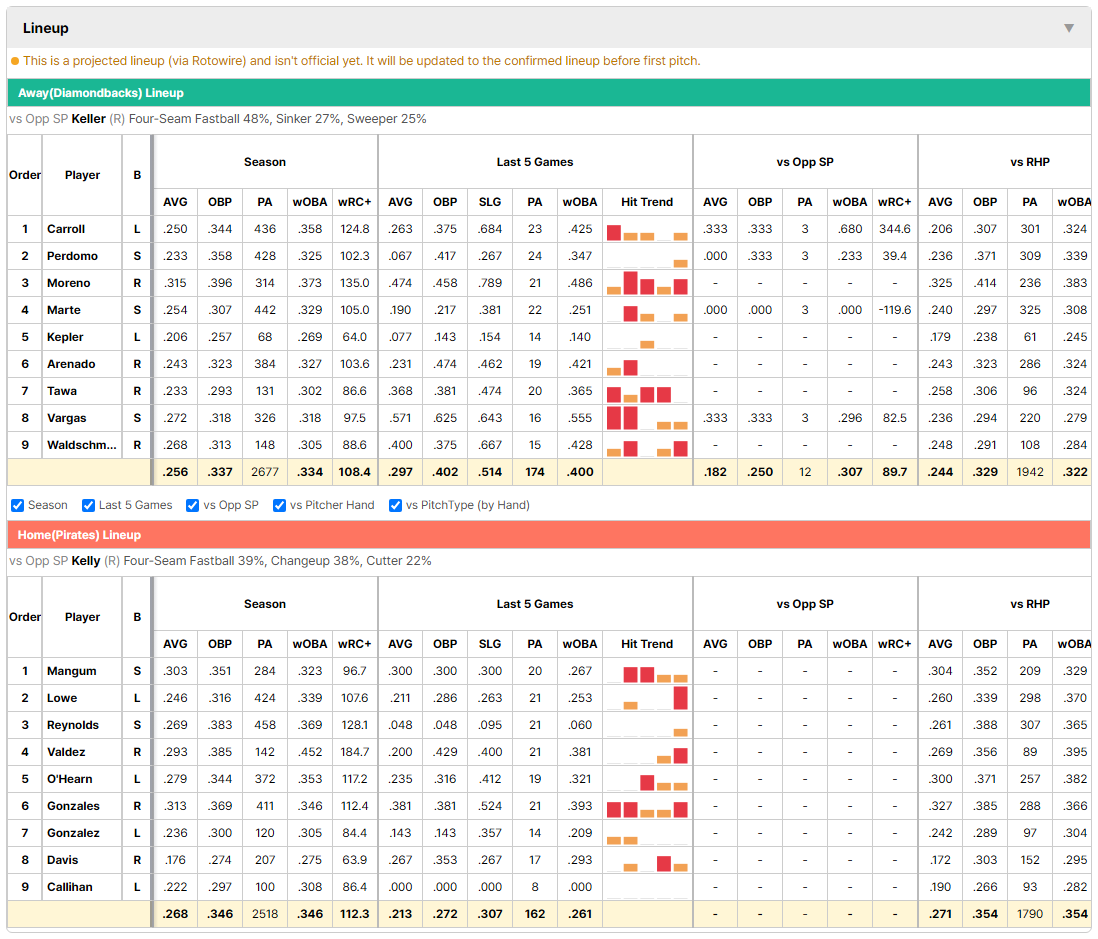Image resolution: width=1098 pixels, height=939 pixels.
Task: Click the orange projected lineup notice dot
Action: coord(15,61)
